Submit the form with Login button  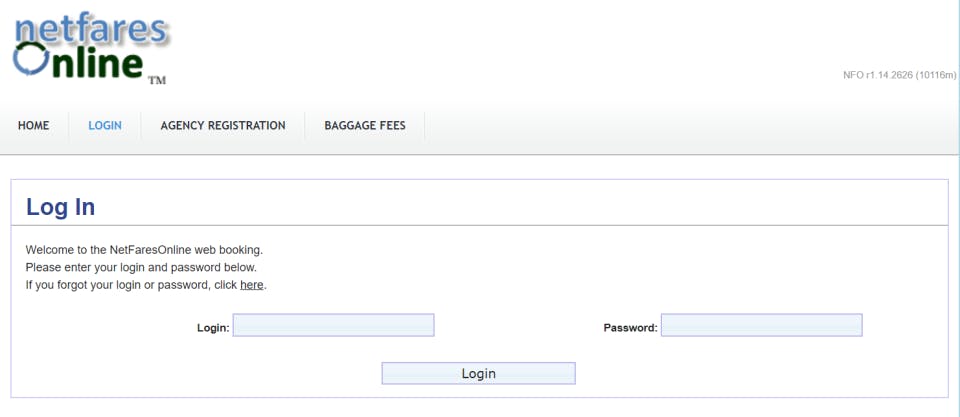(479, 374)
